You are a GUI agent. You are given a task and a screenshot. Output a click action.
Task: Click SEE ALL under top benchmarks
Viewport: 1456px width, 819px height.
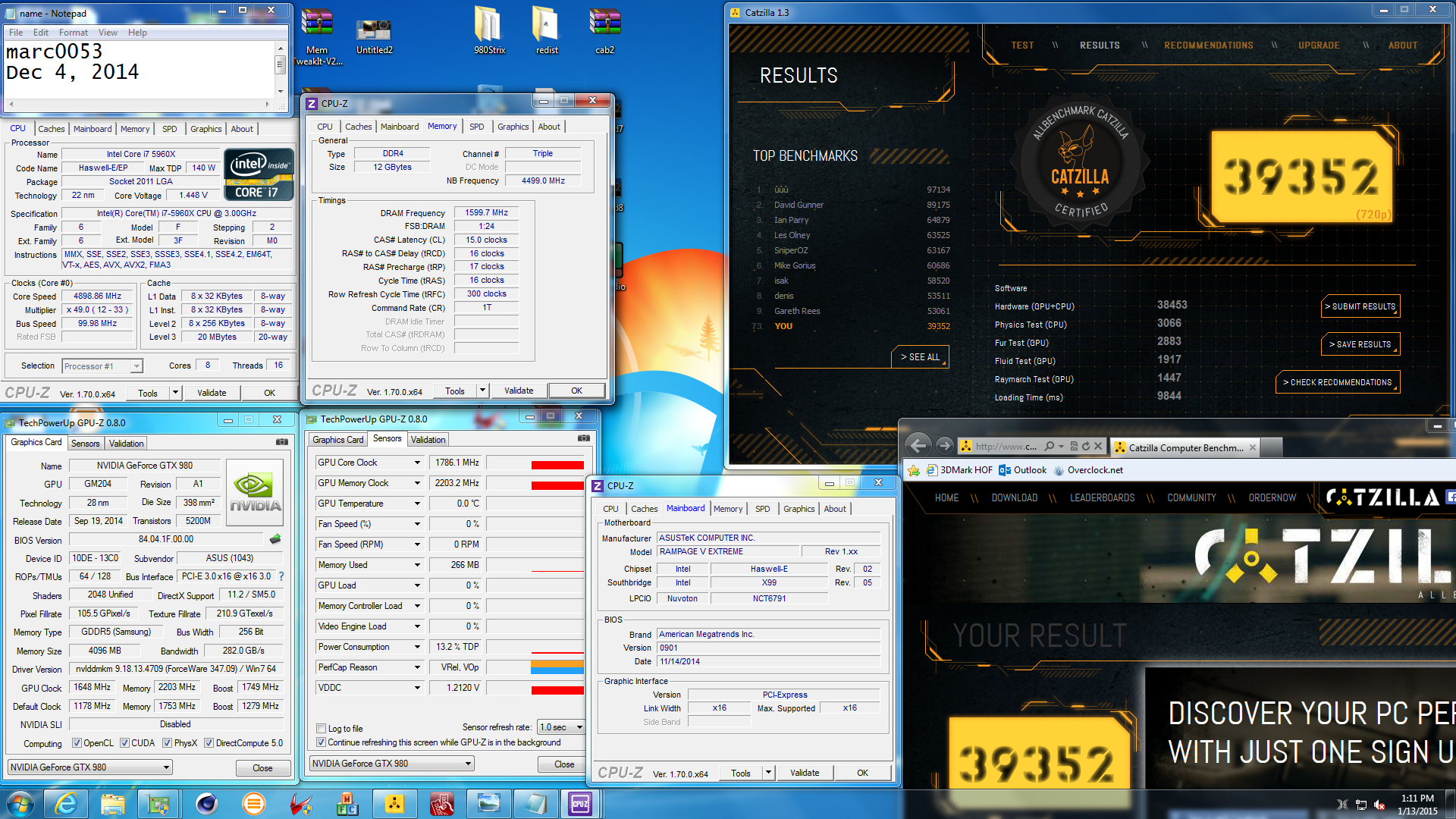(920, 356)
